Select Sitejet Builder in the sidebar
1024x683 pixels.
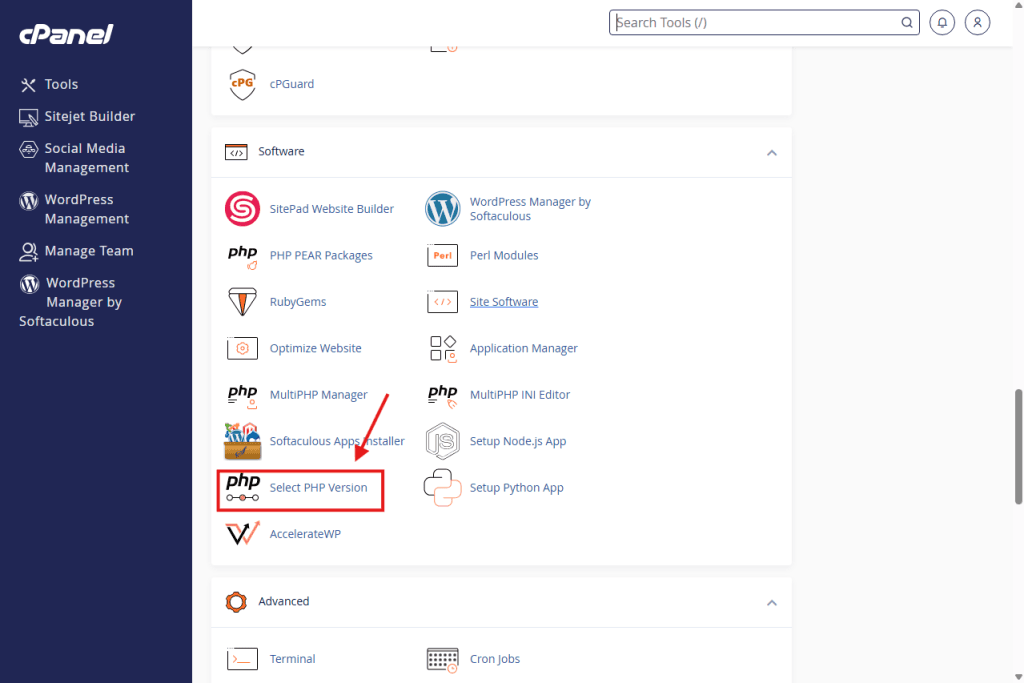pos(89,116)
